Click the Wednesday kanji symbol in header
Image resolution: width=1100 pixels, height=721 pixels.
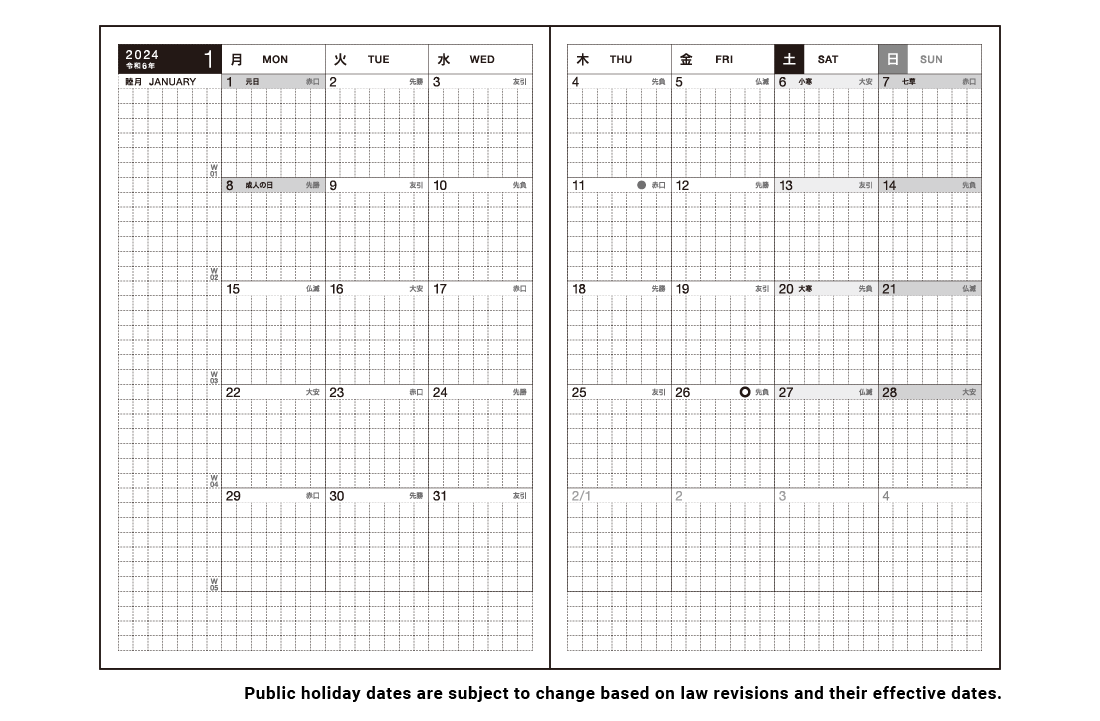coord(444,59)
